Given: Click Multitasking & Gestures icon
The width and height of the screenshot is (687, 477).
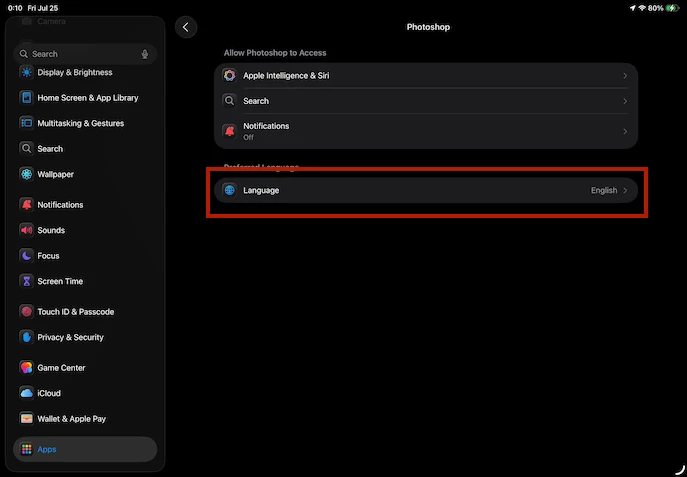Looking at the screenshot, I should pos(26,123).
